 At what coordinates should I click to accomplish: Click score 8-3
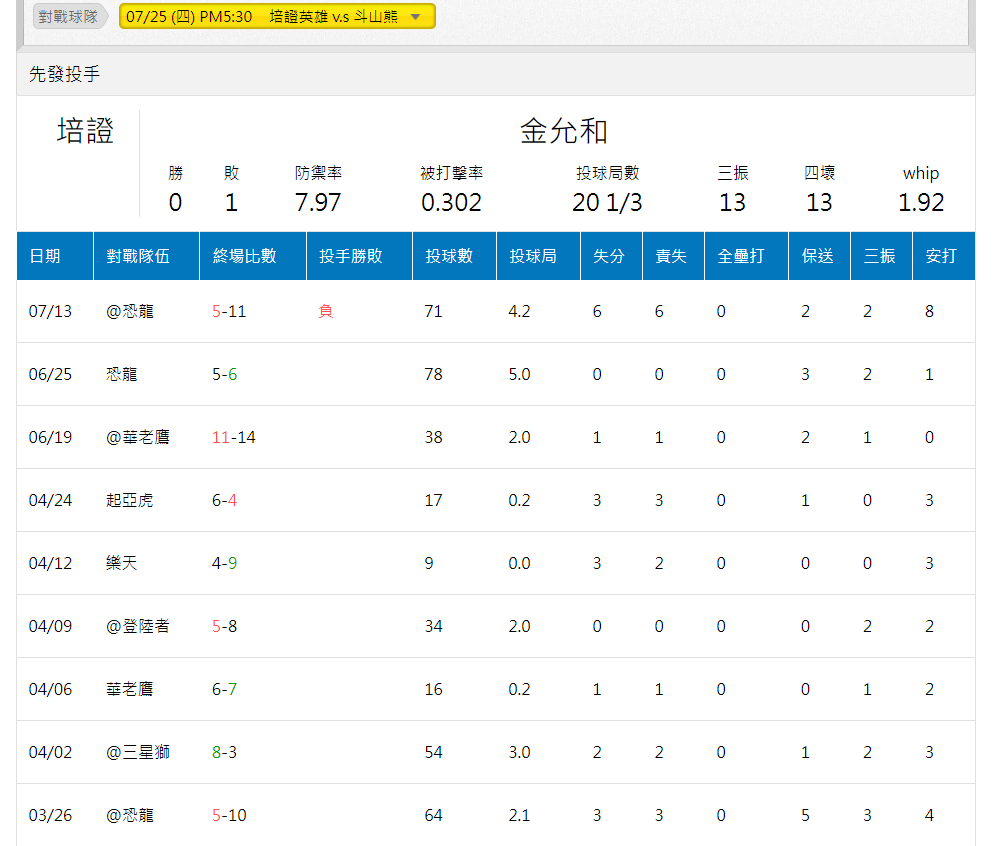click(x=224, y=752)
